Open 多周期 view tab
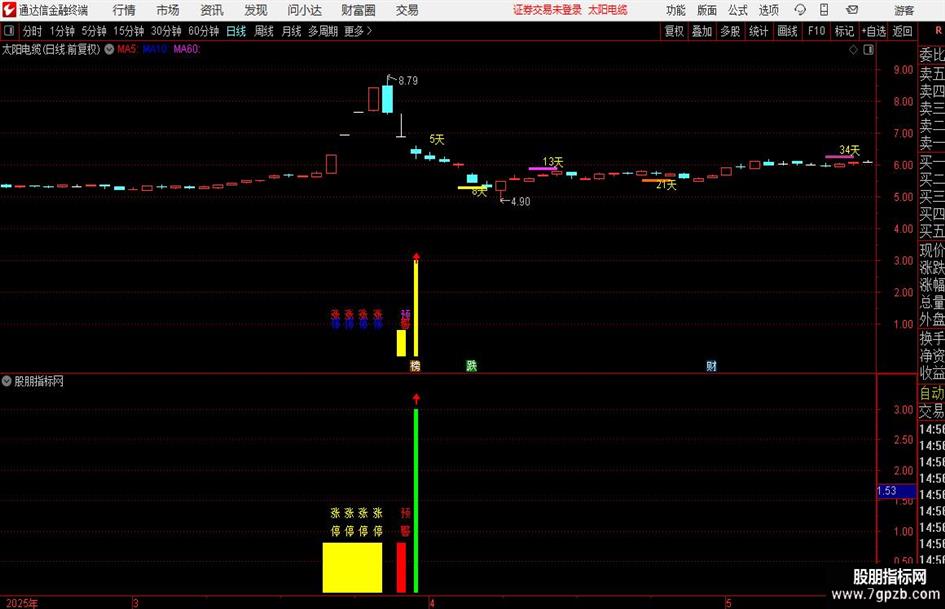Viewport: 945px width, 609px height. click(x=323, y=31)
